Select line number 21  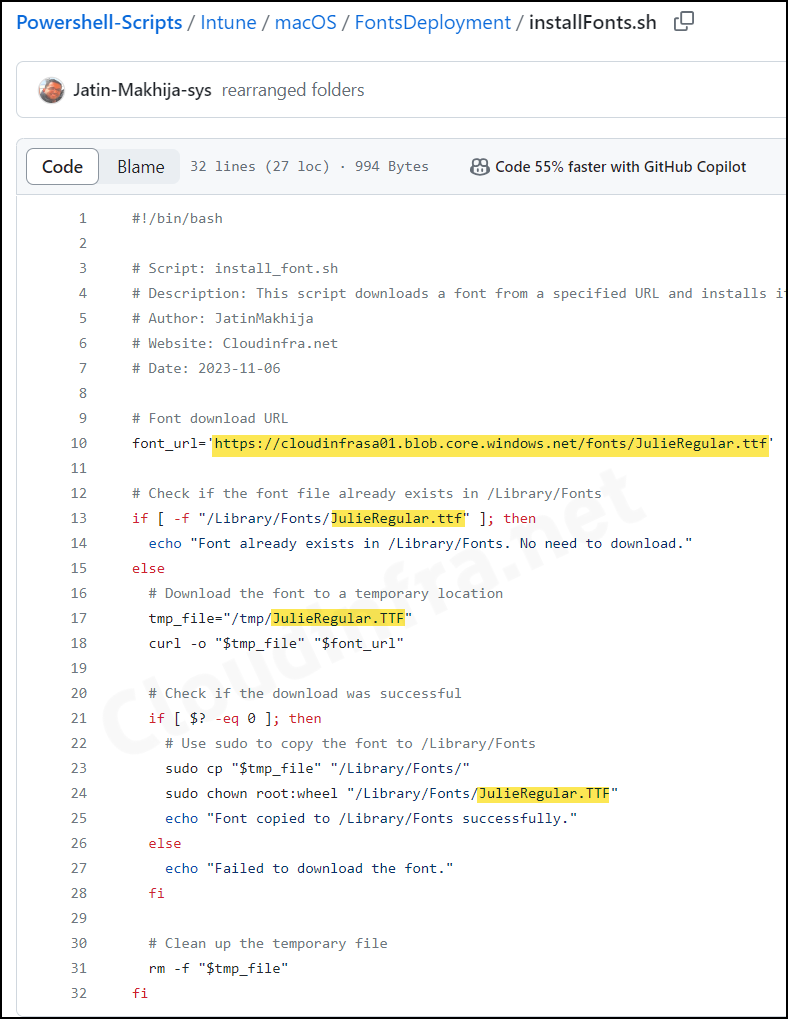(79, 718)
